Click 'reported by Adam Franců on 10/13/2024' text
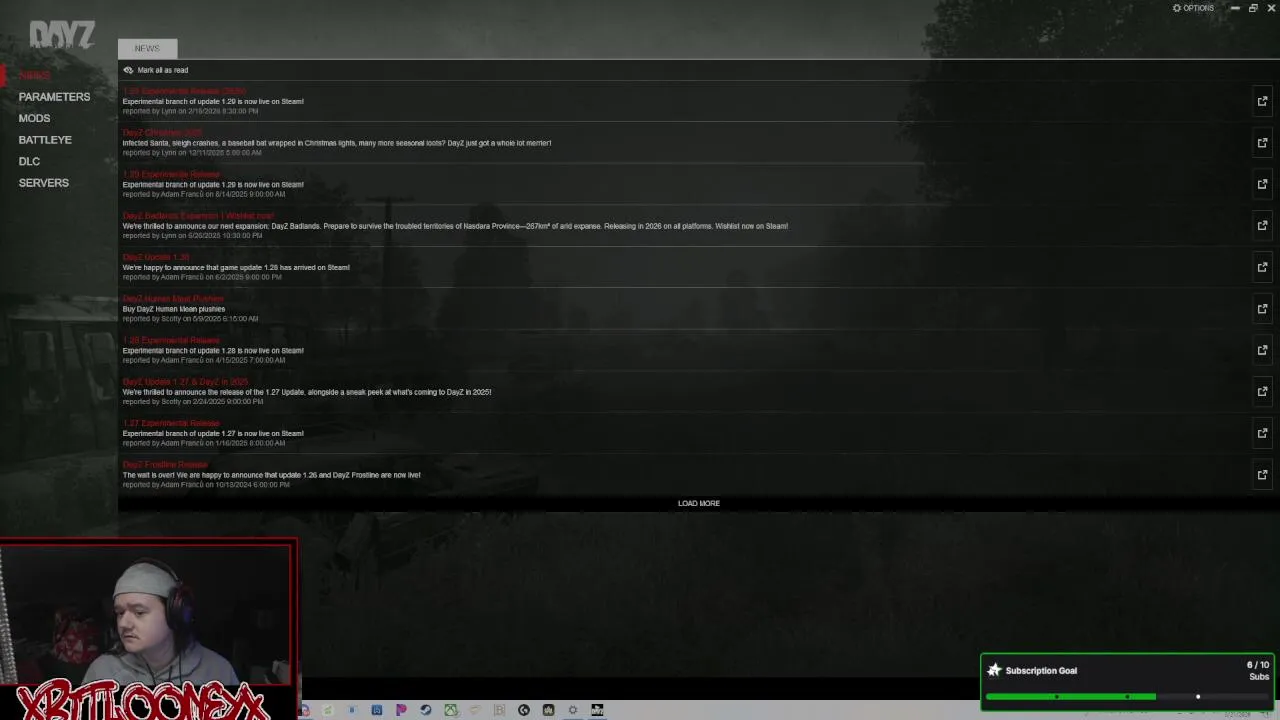The width and height of the screenshot is (1280, 720). click(x=206, y=485)
